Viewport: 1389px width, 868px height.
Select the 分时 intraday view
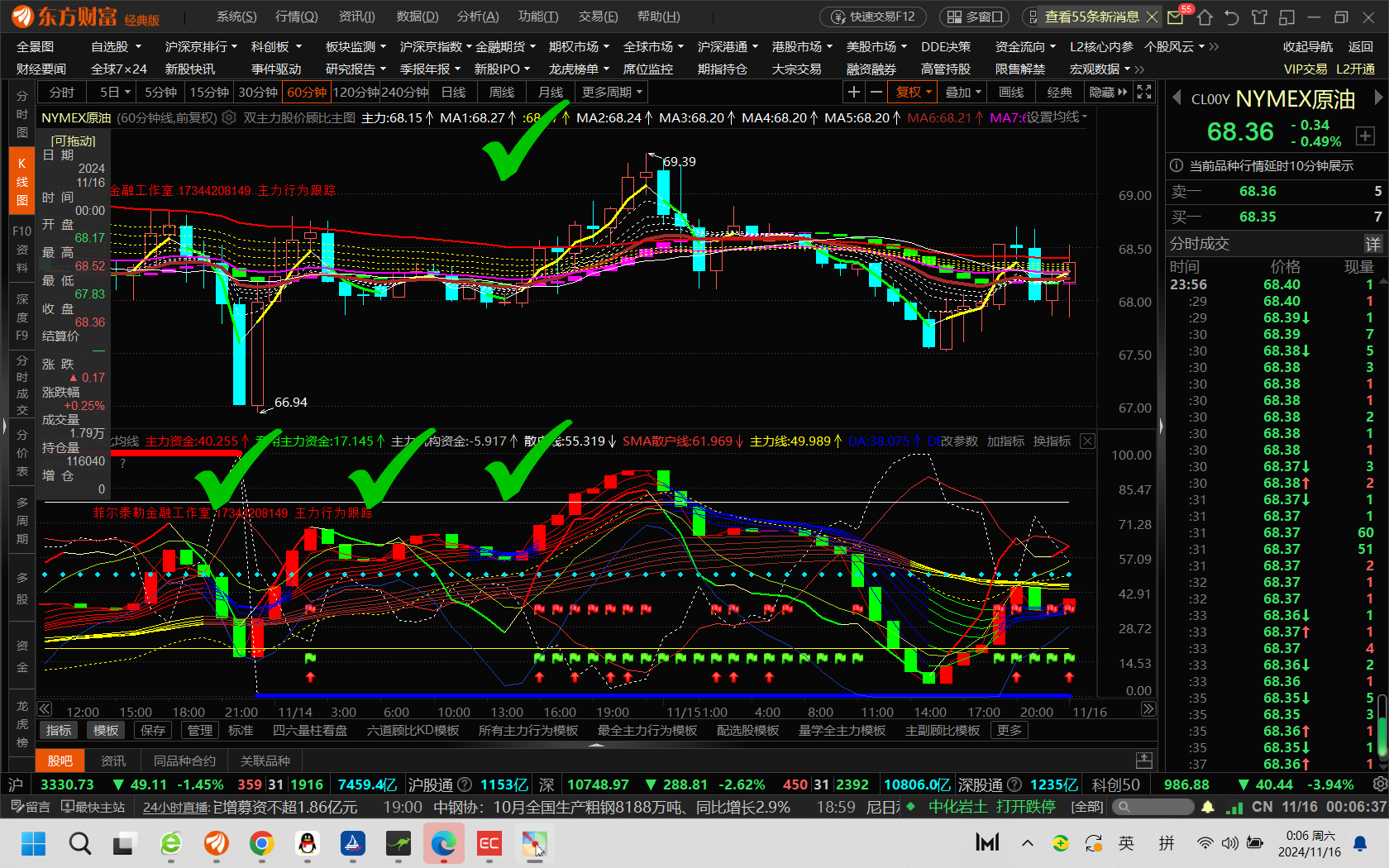tap(62, 92)
